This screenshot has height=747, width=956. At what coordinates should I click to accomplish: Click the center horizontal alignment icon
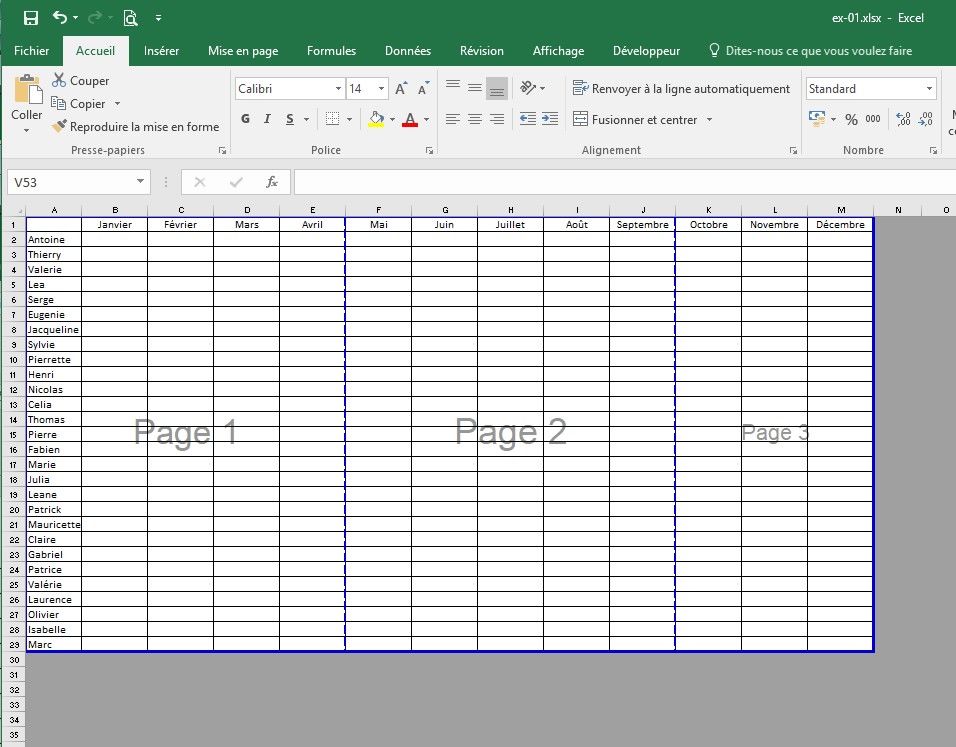tap(475, 119)
